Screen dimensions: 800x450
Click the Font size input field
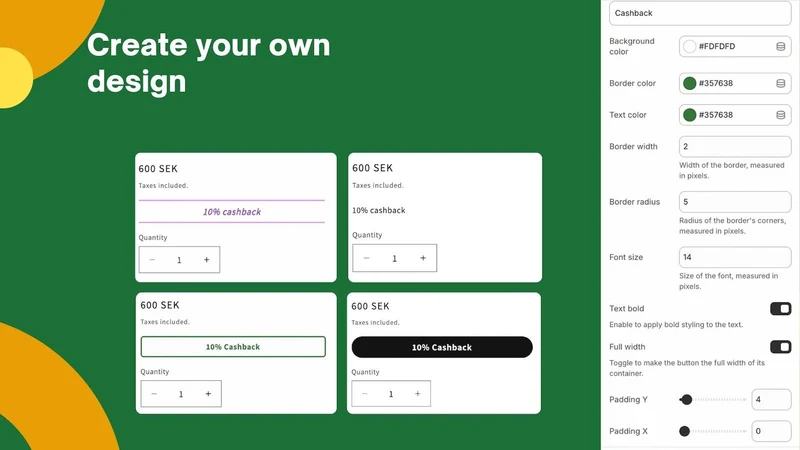tap(735, 257)
